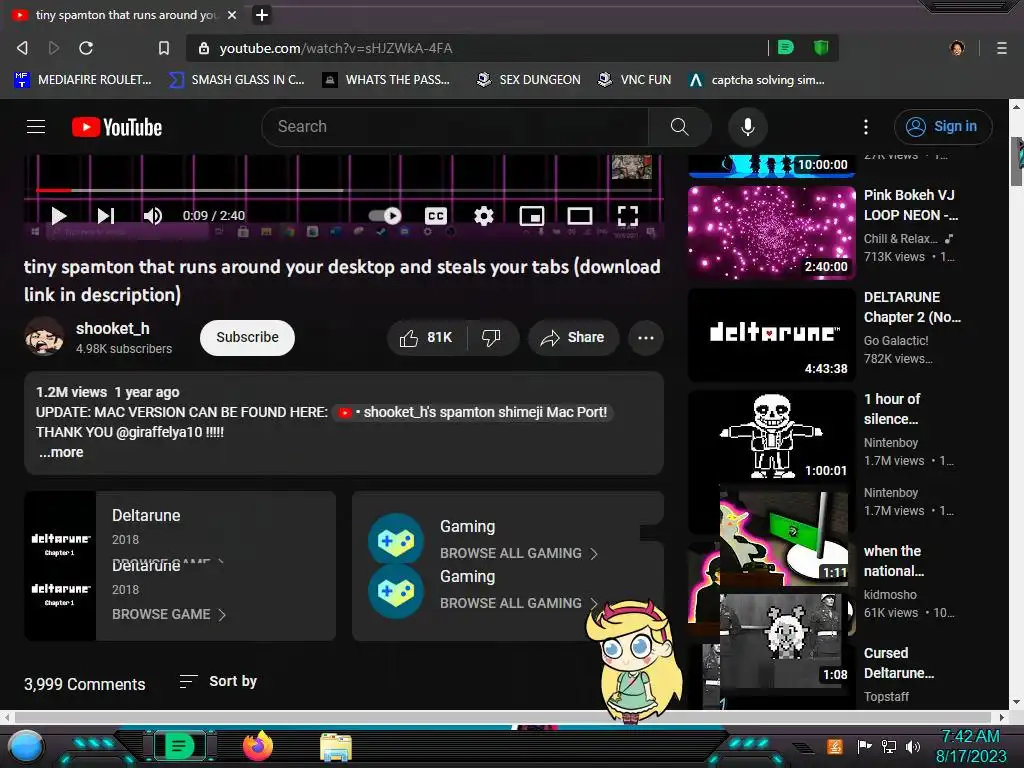Close the tiny spamton tab
This screenshot has width=1024, height=768.
232,14
